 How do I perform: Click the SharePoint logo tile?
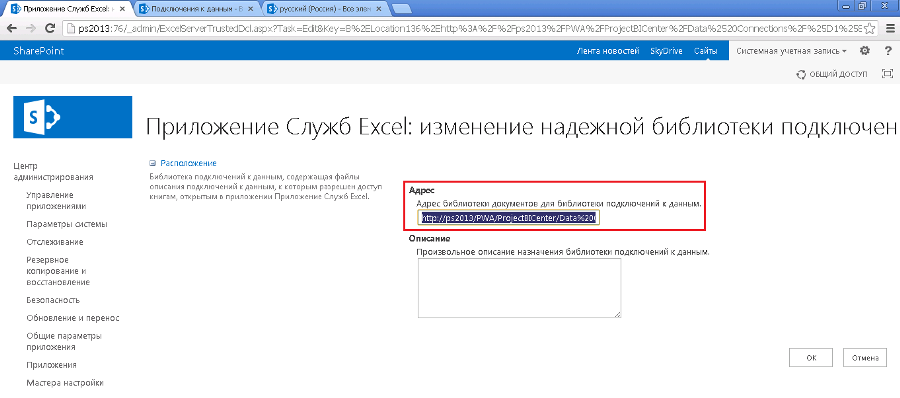pyautogui.click(x=72, y=117)
